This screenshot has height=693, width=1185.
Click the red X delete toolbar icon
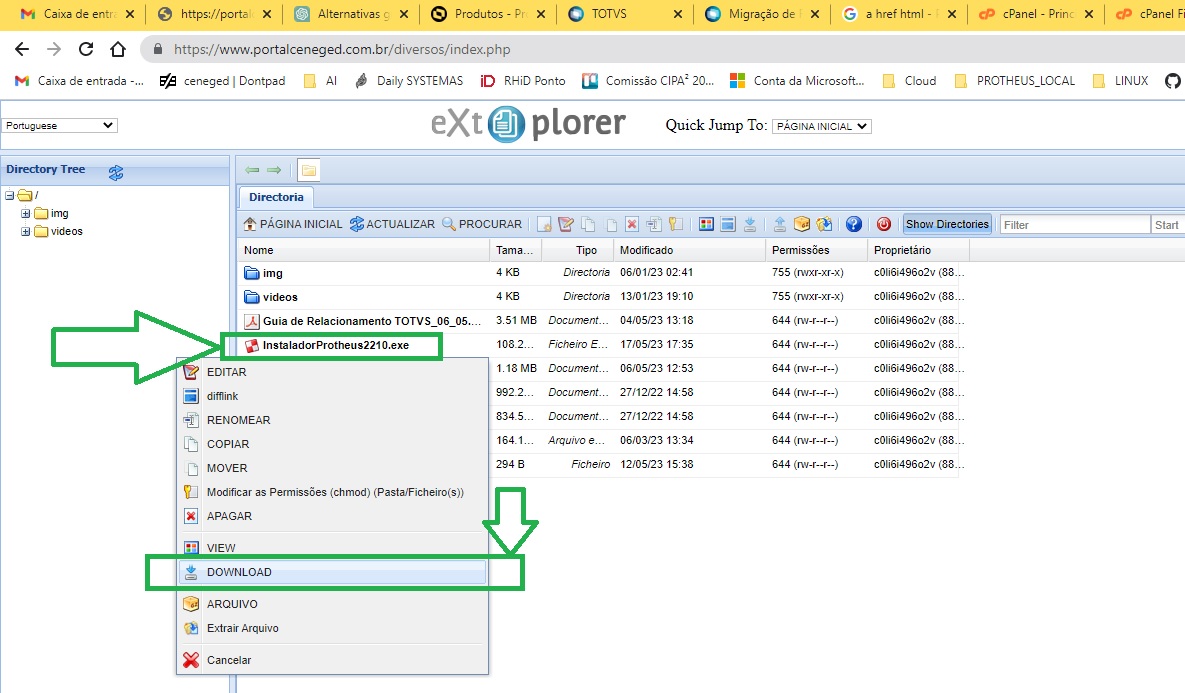point(632,224)
